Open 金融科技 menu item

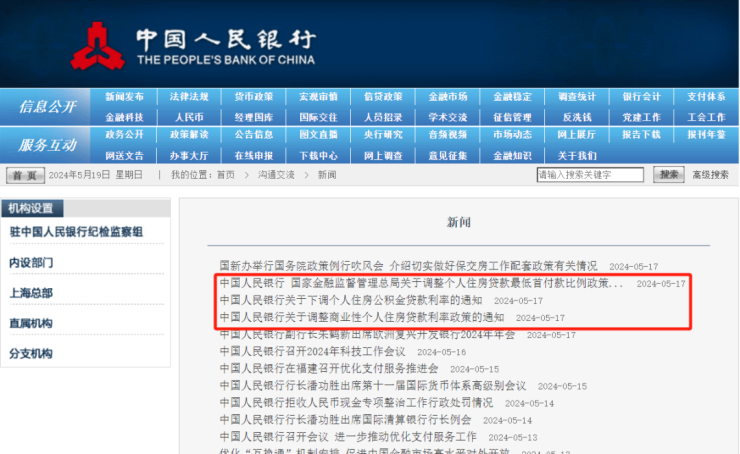coord(124,118)
